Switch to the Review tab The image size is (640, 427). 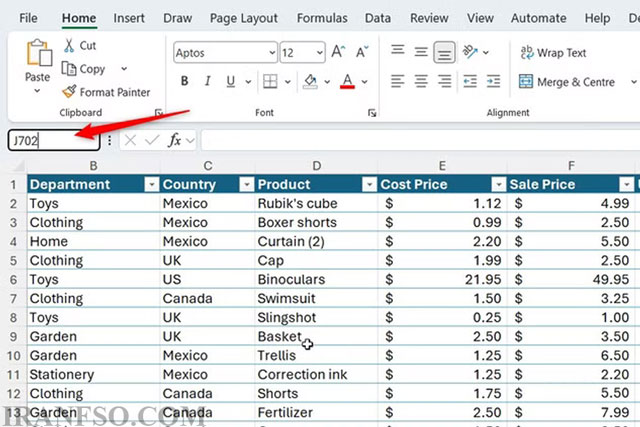pos(429,18)
